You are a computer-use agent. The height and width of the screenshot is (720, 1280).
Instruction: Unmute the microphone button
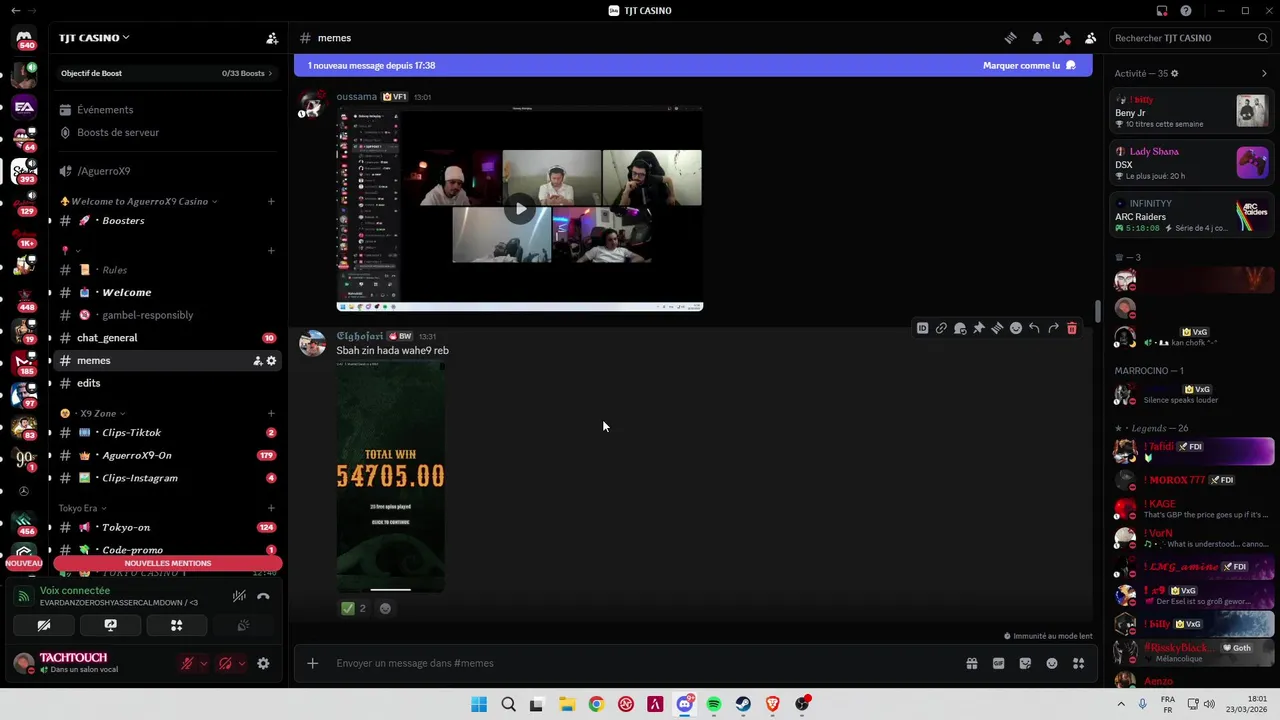coord(187,663)
